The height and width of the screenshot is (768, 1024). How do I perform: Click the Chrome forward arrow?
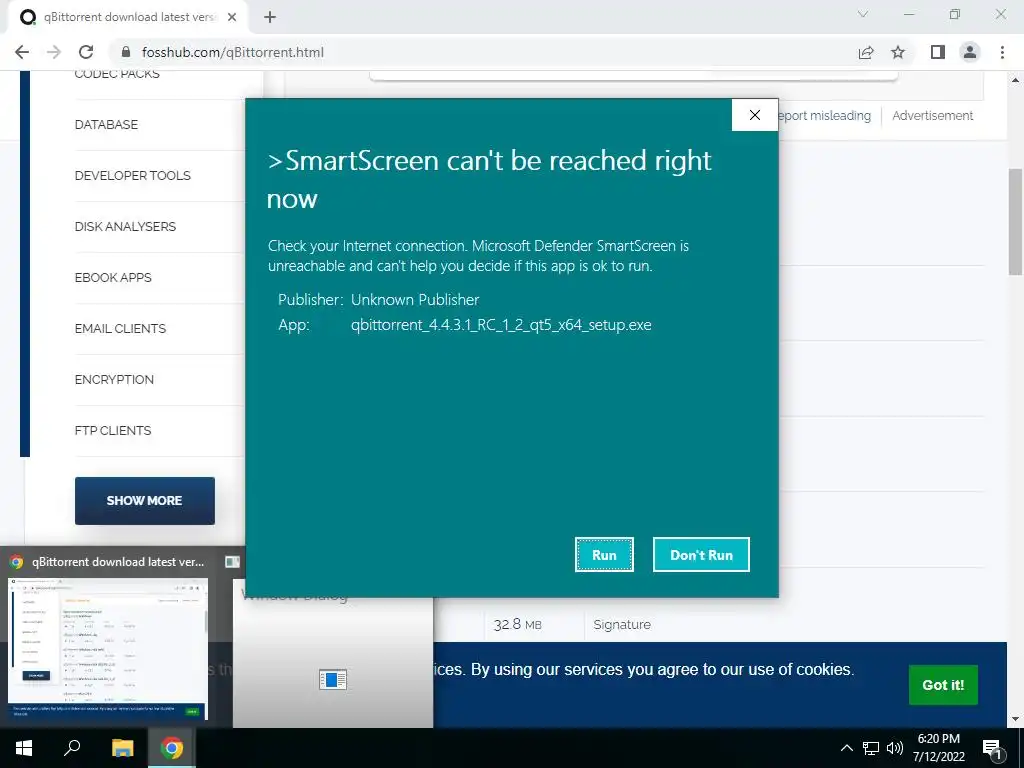coord(54,52)
